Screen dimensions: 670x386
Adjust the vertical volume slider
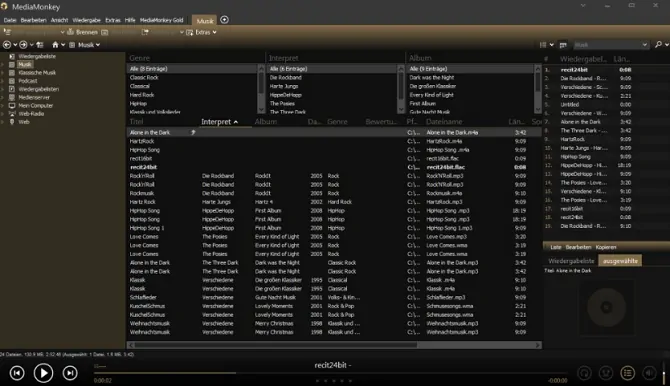tap(664, 373)
